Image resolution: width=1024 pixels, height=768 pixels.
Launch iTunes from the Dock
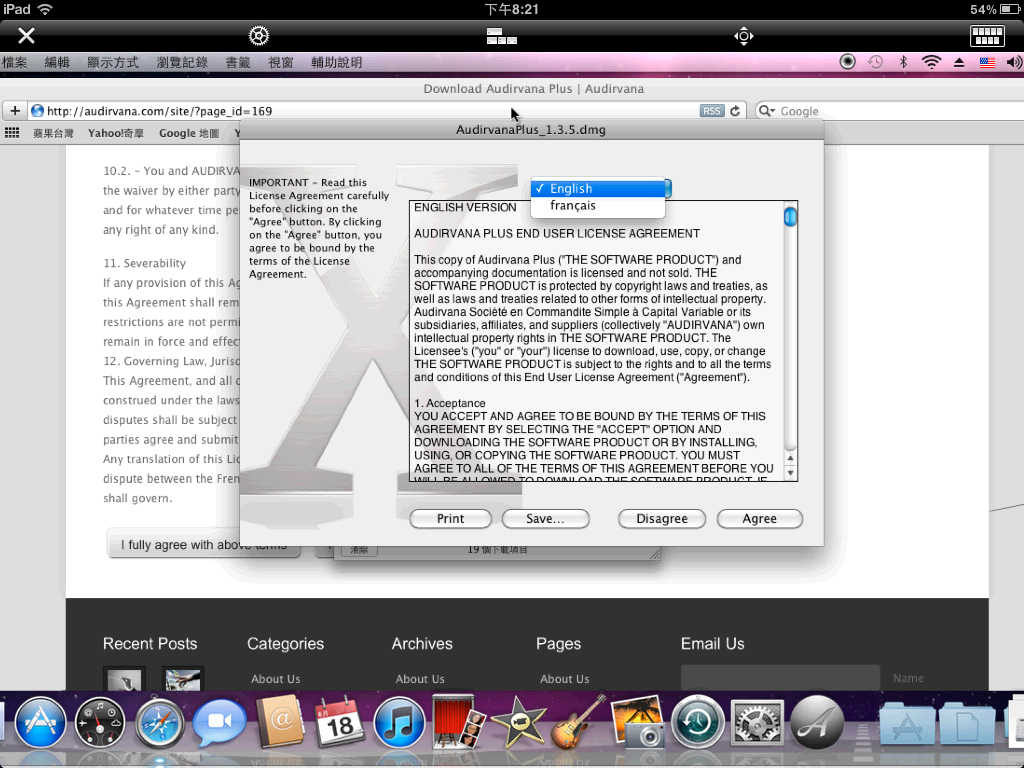pos(399,722)
